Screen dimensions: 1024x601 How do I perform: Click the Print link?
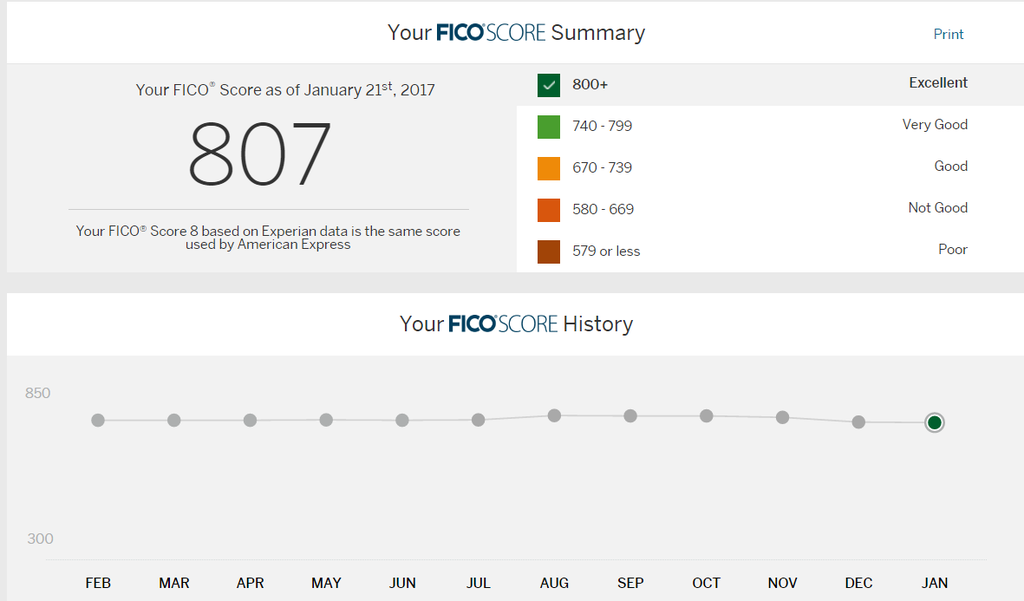click(x=948, y=34)
